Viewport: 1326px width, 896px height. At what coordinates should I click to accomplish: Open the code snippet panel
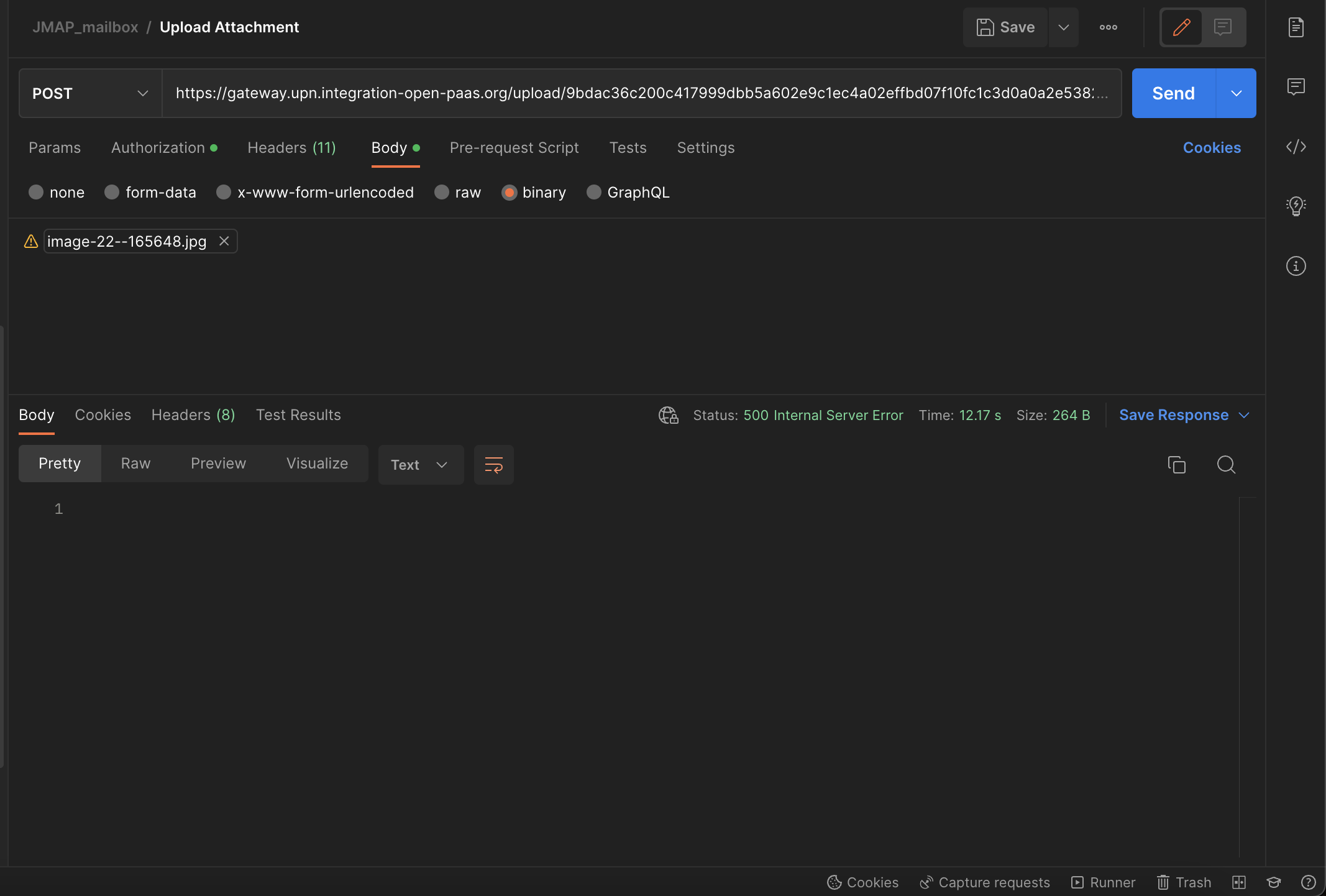(x=1296, y=147)
